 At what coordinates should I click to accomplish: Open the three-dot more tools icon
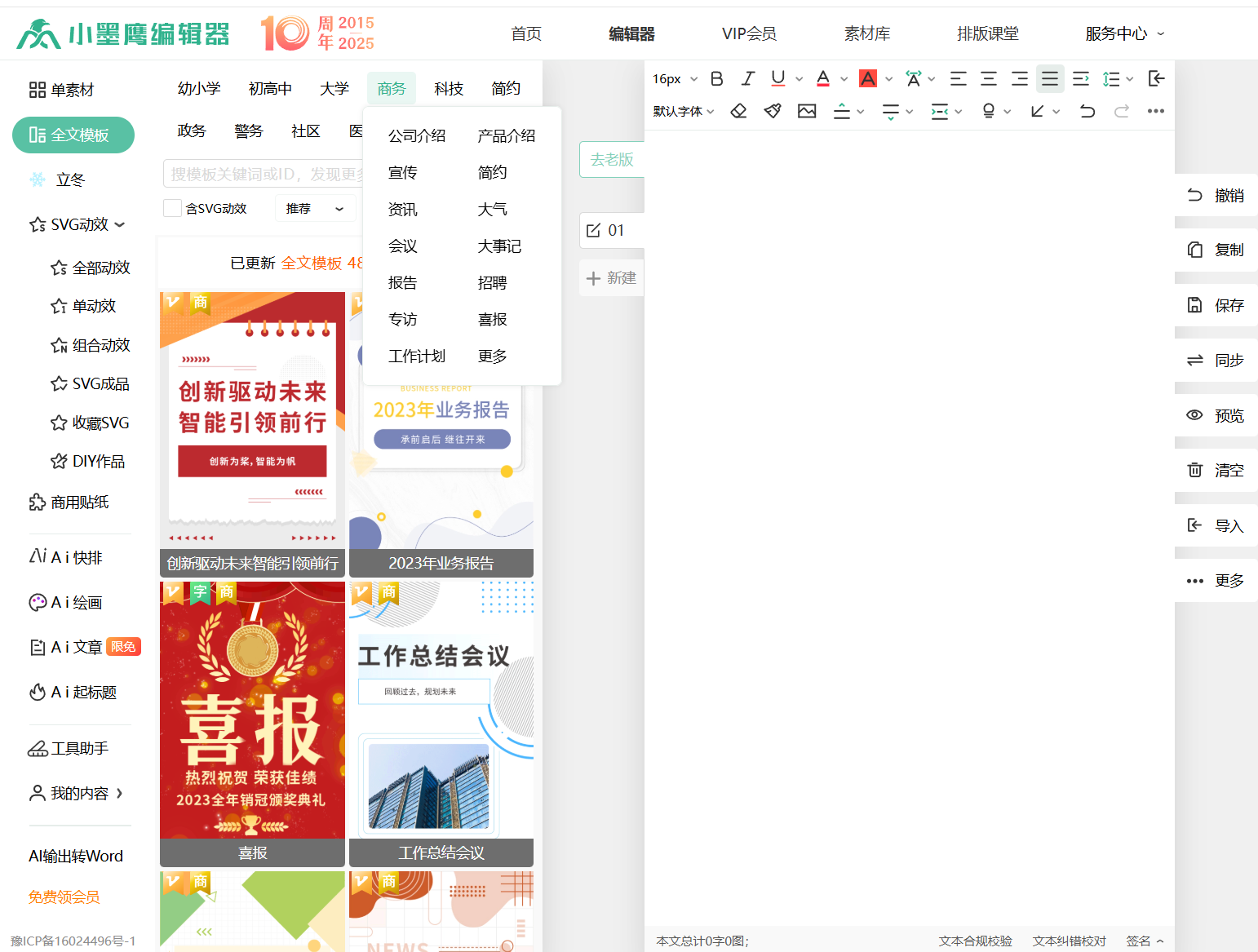coord(1155,111)
